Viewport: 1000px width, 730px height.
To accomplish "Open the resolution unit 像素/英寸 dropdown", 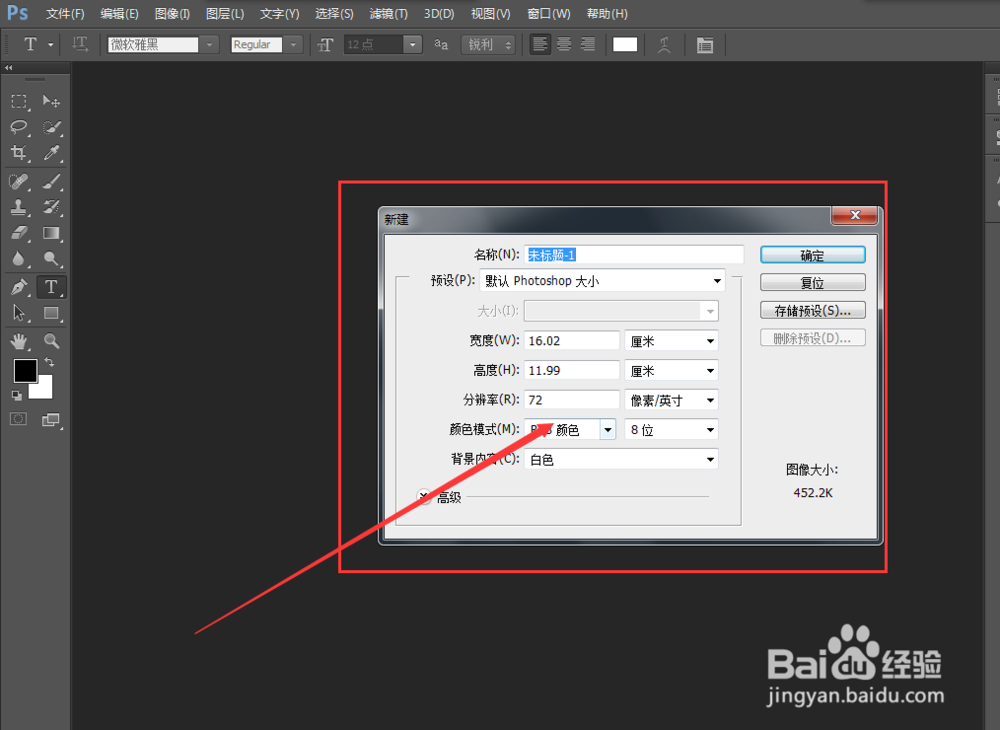I will [x=672, y=400].
